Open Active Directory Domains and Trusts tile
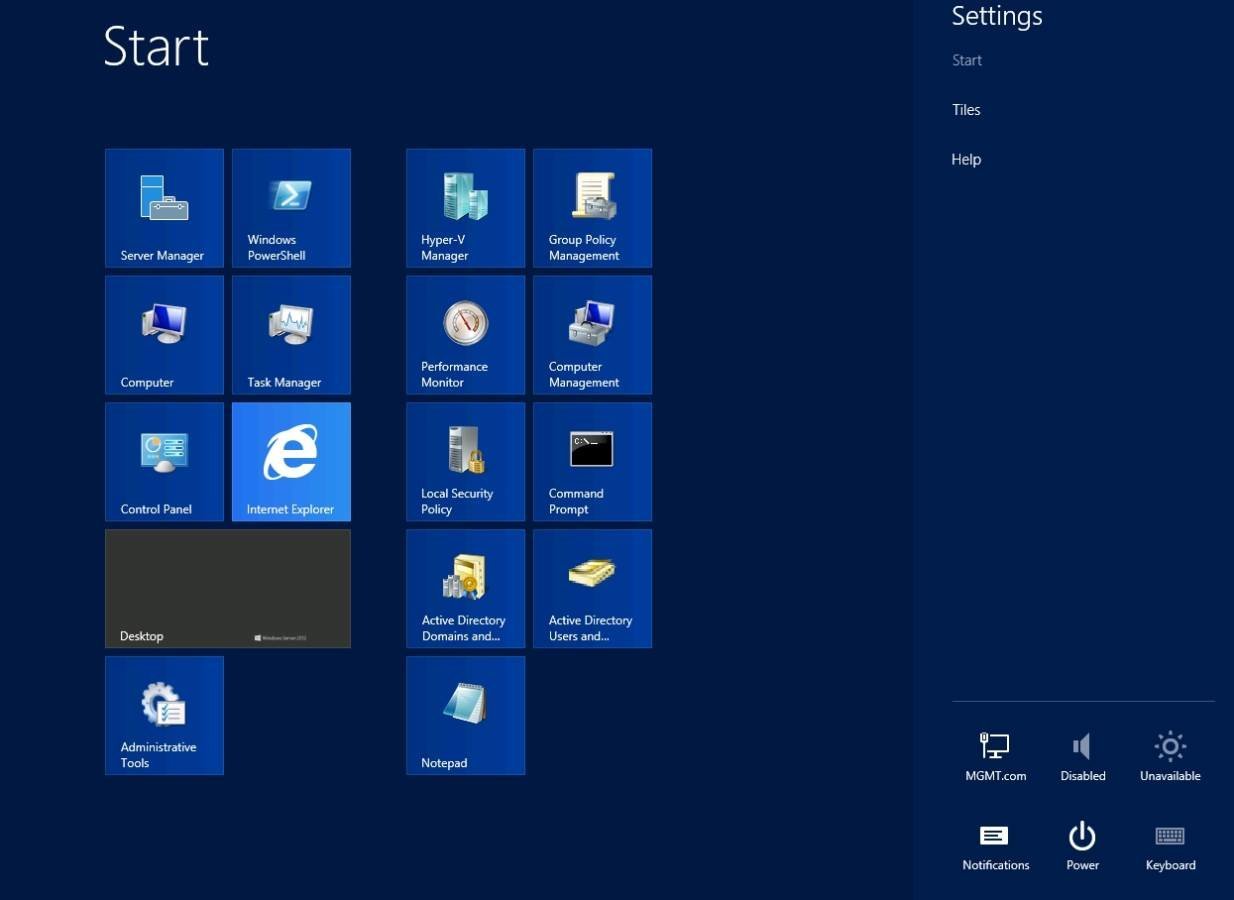Viewport: 1234px width, 900px height. tap(465, 589)
